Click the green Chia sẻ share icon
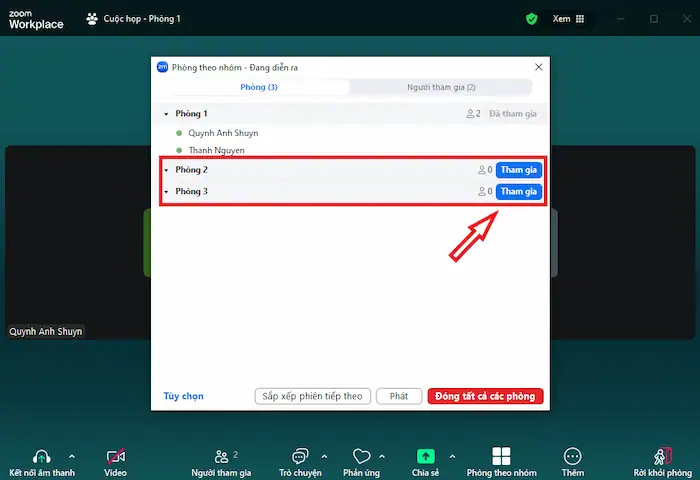This screenshot has height=480, width=700. tap(426, 456)
